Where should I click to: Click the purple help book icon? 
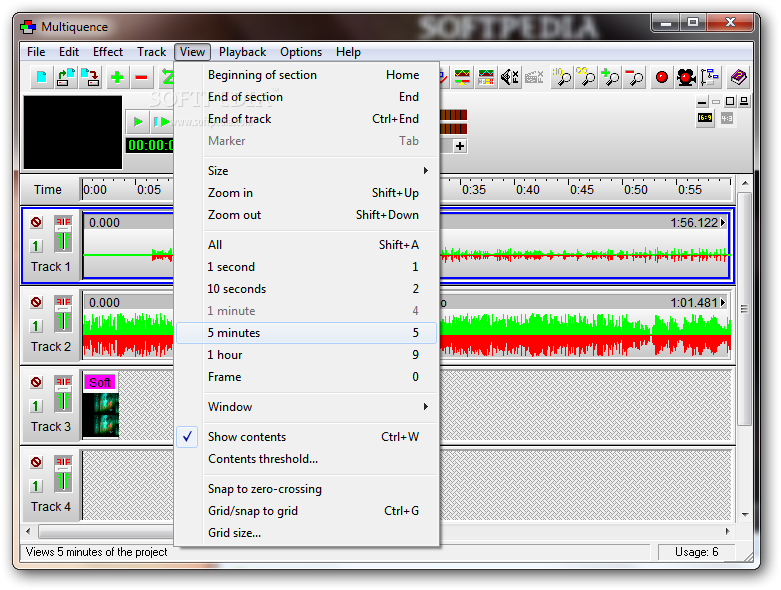[x=739, y=78]
